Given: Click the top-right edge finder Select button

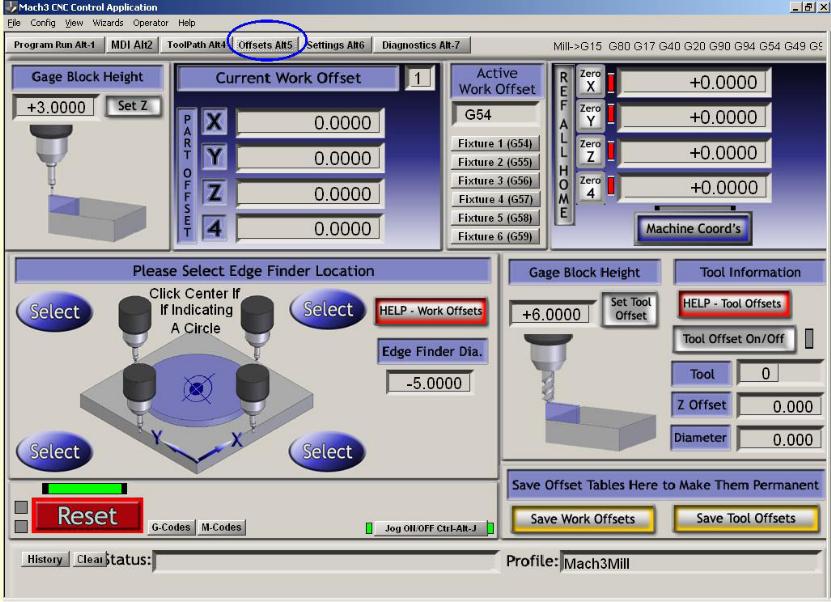Looking at the screenshot, I should tap(328, 308).
